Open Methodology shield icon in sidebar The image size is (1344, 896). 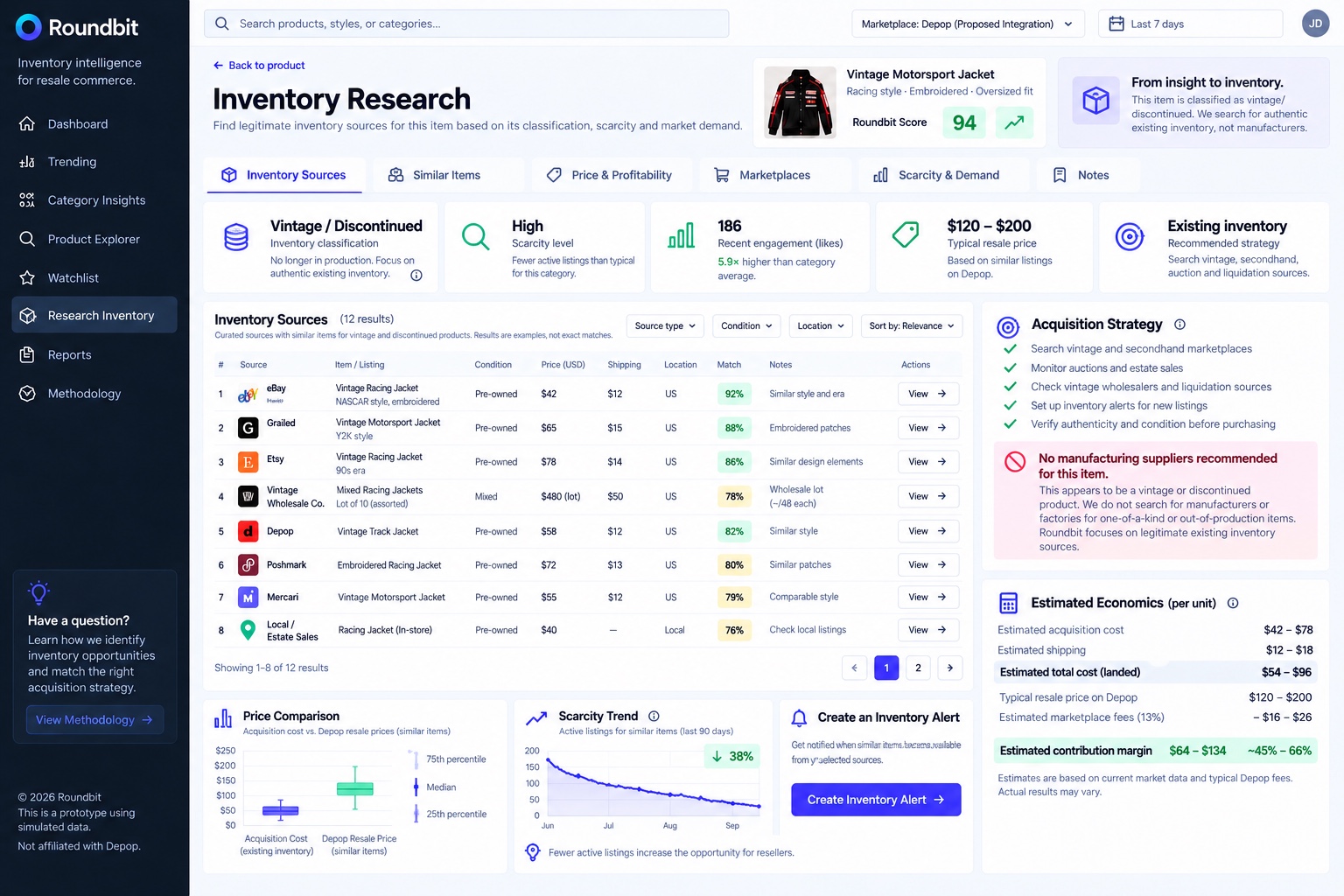(x=27, y=394)
